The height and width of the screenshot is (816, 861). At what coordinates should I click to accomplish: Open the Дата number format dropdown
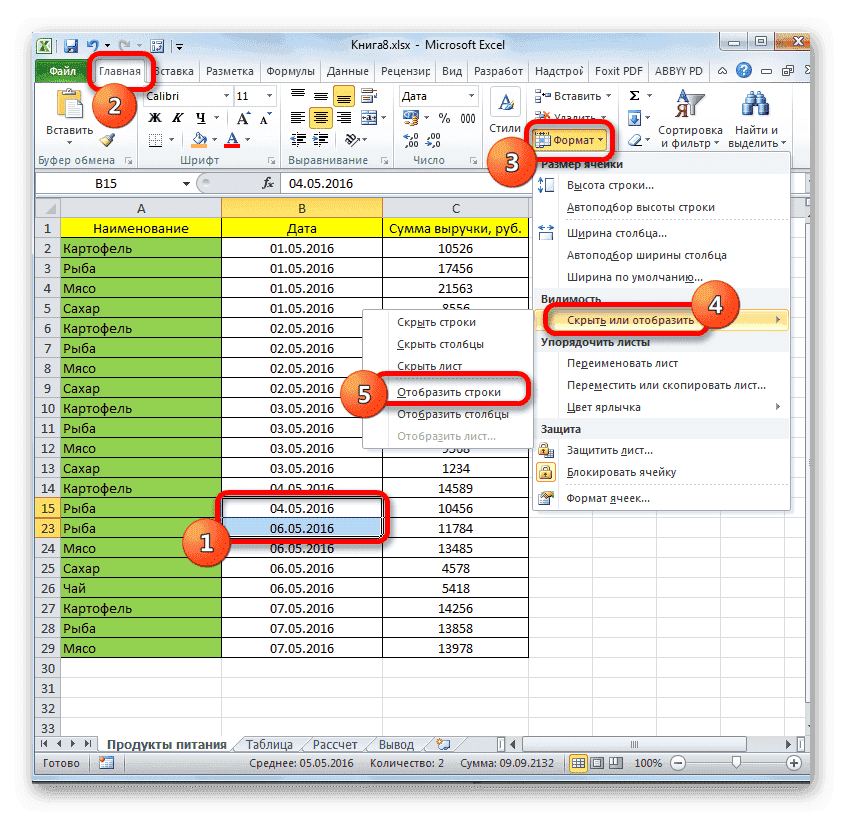(x=470, y=96)
